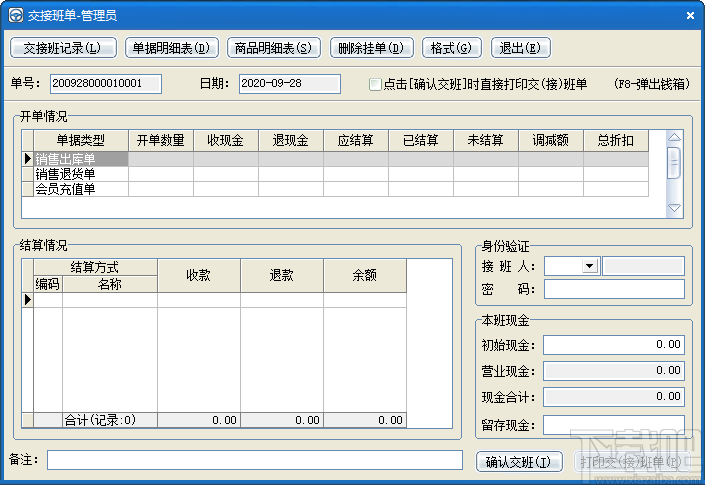Open 商品明细表(S) product details
Image resolution: width=705 pixels, height=485 pixels.
274,48
